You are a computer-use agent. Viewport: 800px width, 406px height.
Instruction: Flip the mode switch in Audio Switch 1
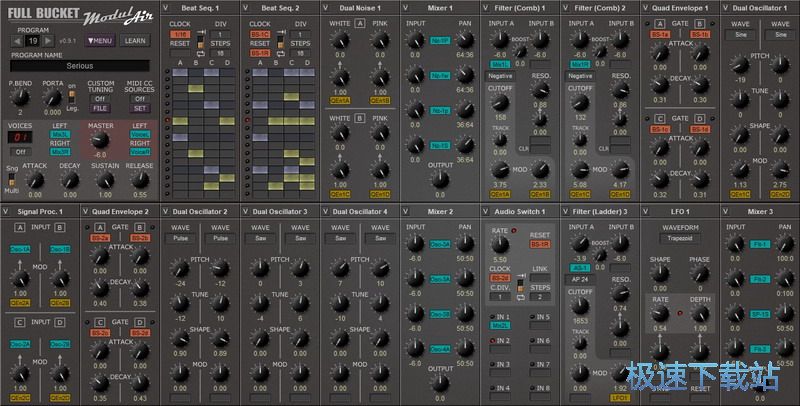click(x=520, y=284)
